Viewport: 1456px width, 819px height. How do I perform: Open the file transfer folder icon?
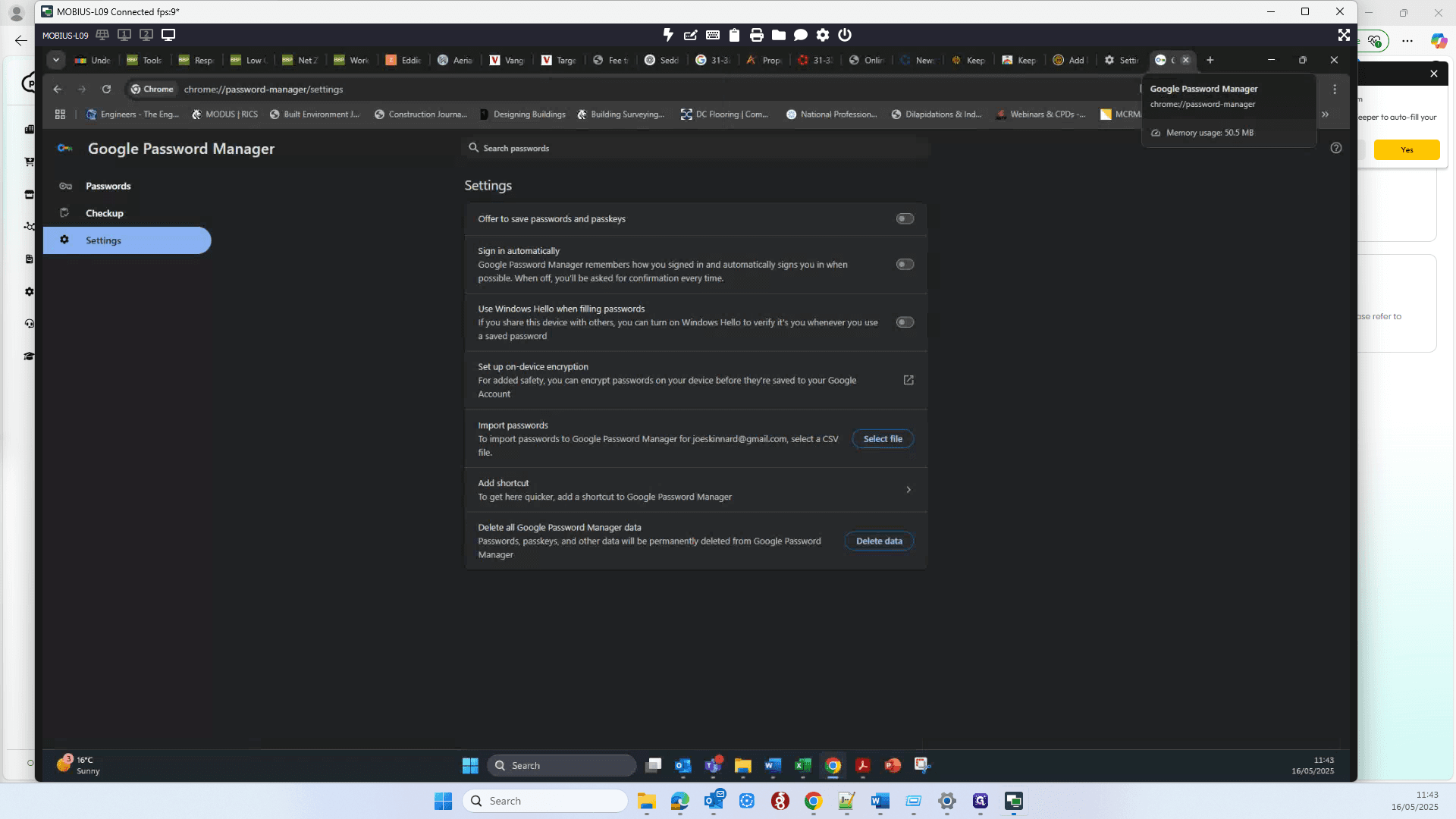[778, 35]
